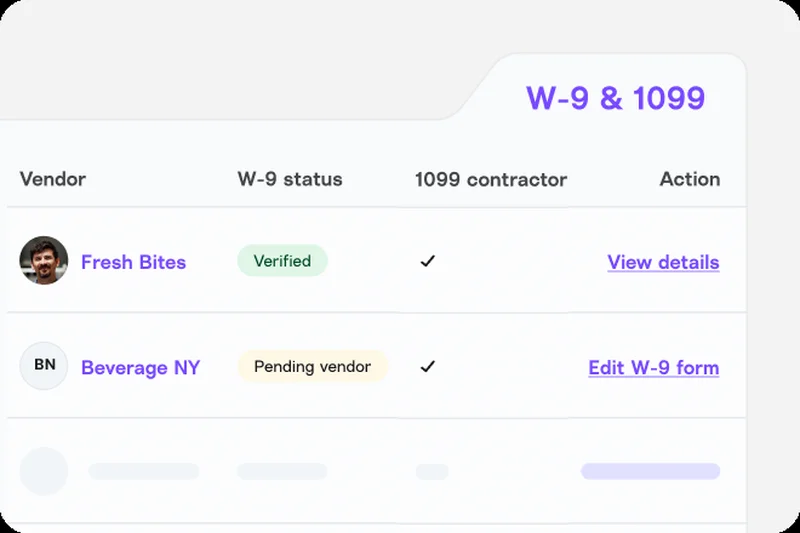Open the W-9 & 1099 tab
Image resolution: width=800 pixels, height=533 pixels.
click(x=615, y=98)
